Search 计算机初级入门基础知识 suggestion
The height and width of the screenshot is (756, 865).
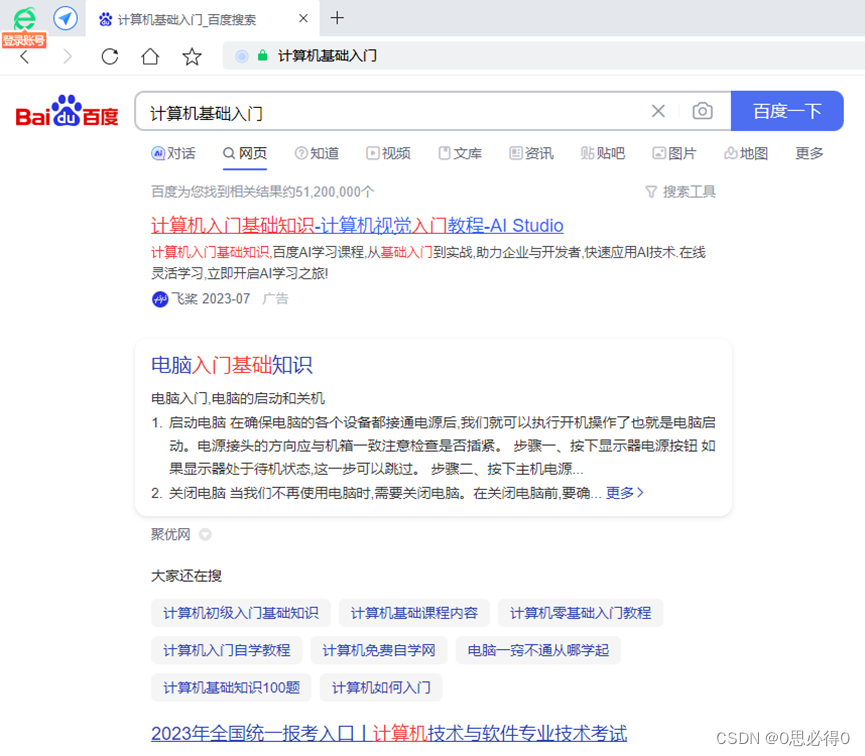point(241,613)
